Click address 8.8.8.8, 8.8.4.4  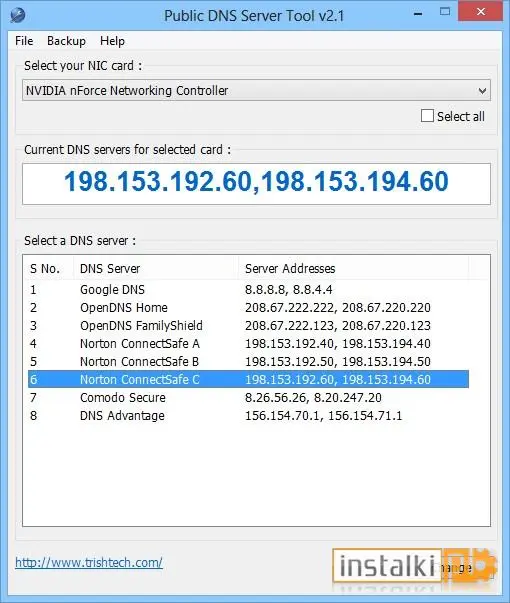[288, 290]
